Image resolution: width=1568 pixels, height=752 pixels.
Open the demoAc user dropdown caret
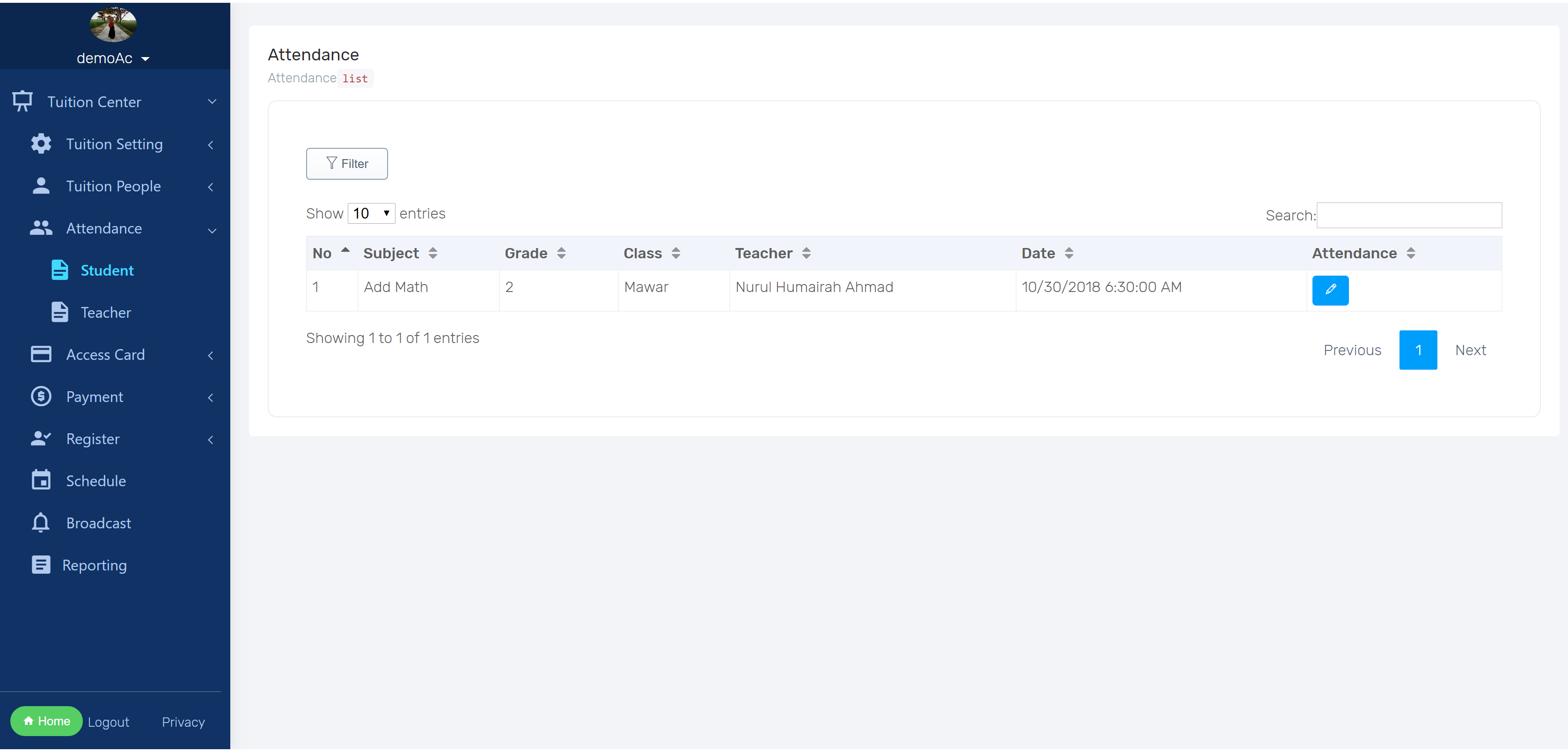click(x=145, y=59)
